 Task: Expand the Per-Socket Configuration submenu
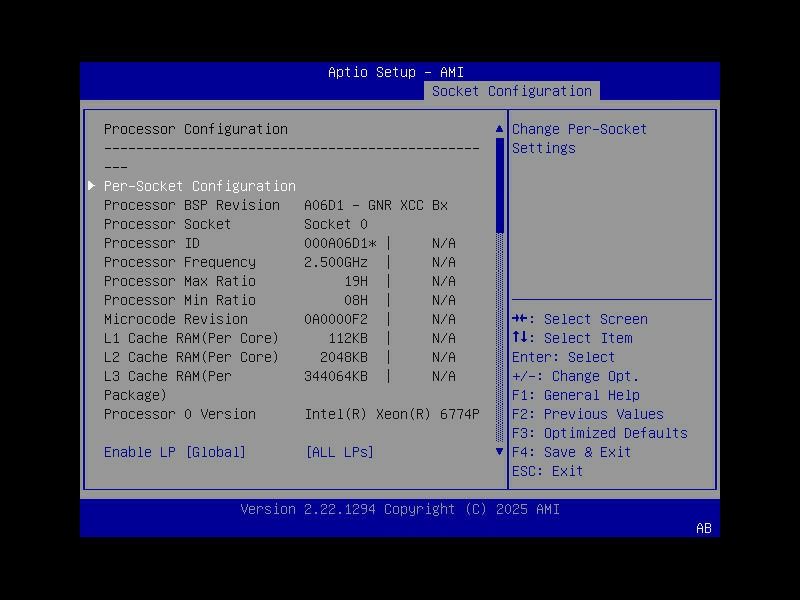200,186
